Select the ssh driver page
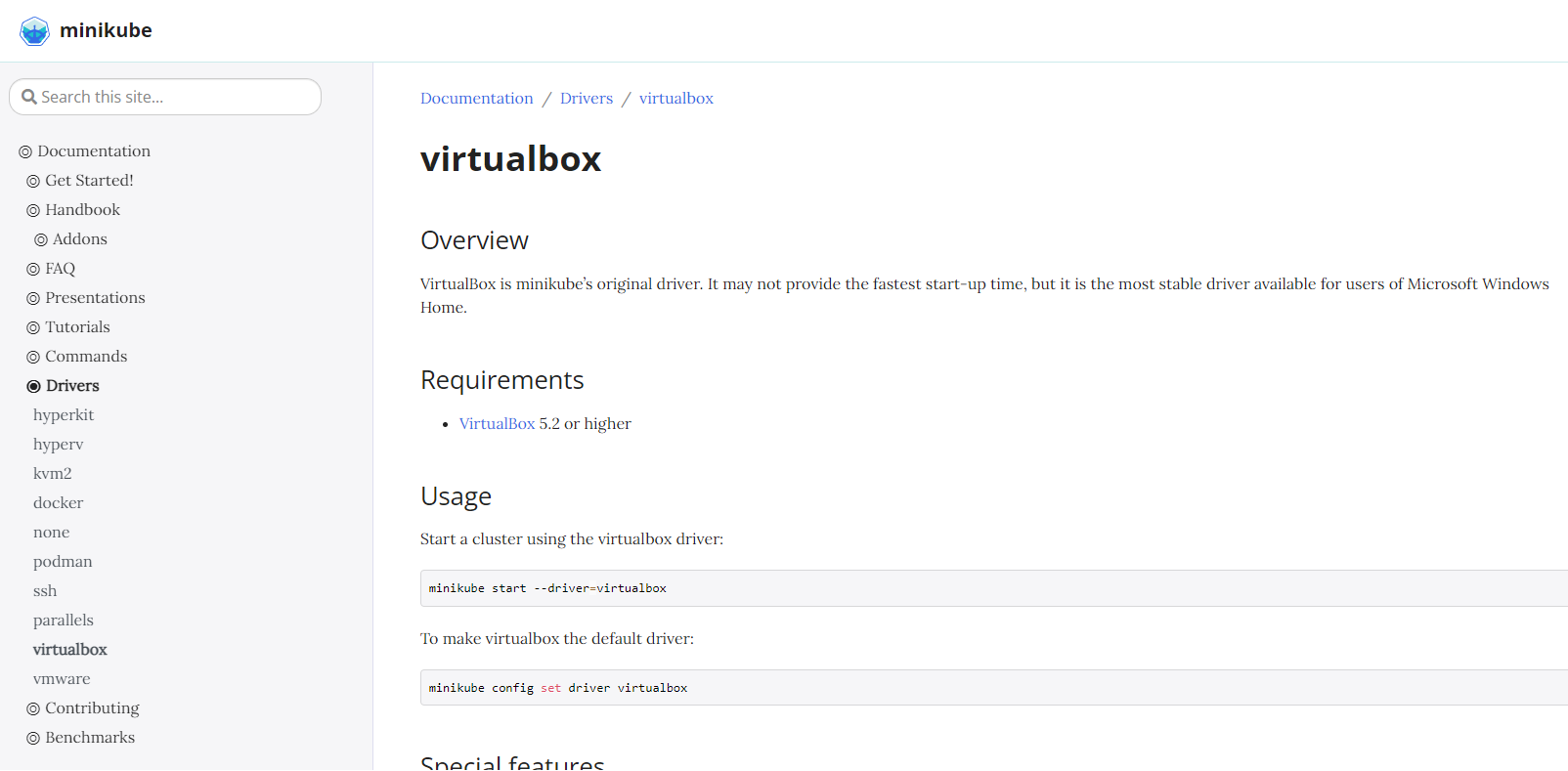Screen dimensions: 1568x771 (x=45, y=591)
